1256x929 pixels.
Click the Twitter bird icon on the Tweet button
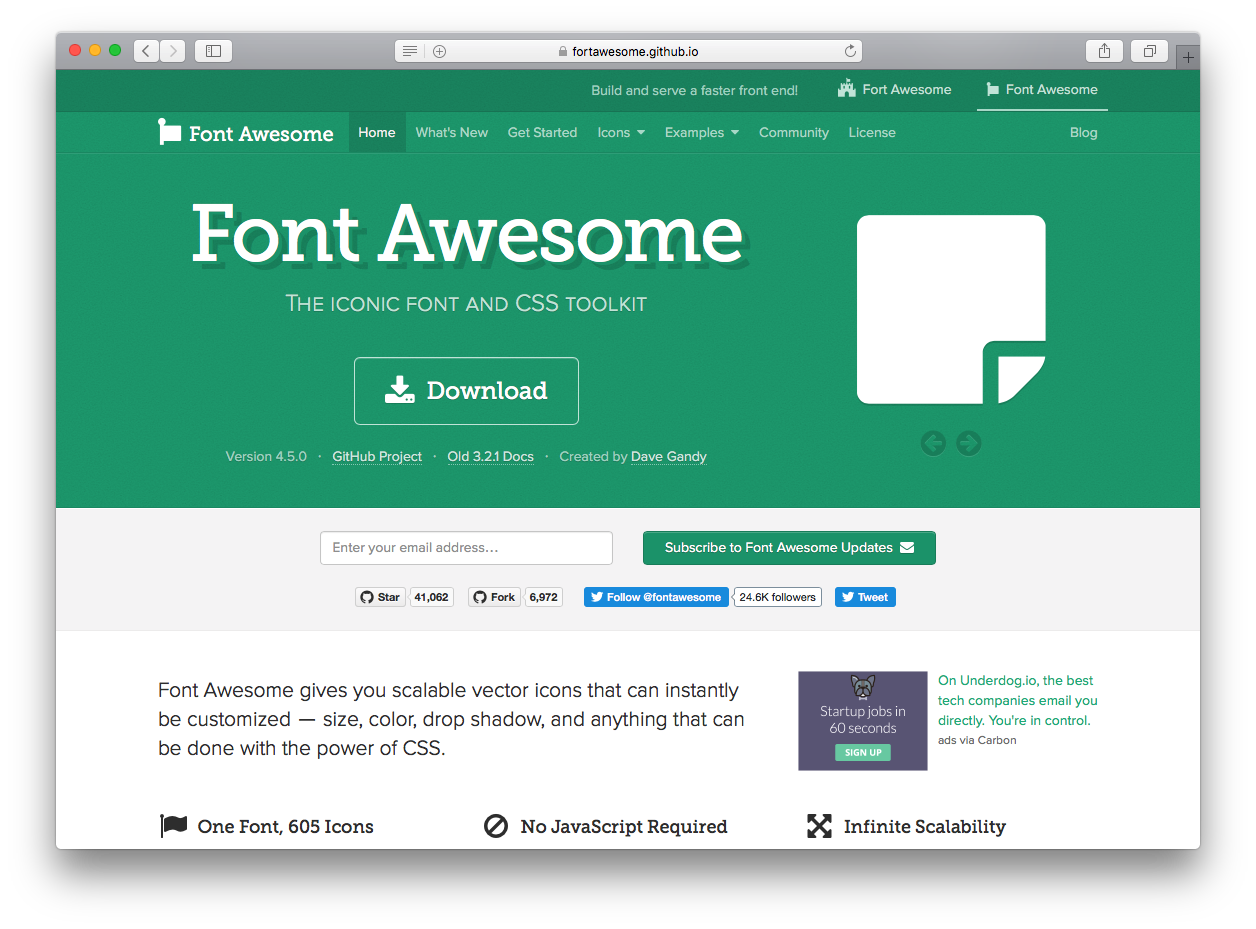[849, 596]
